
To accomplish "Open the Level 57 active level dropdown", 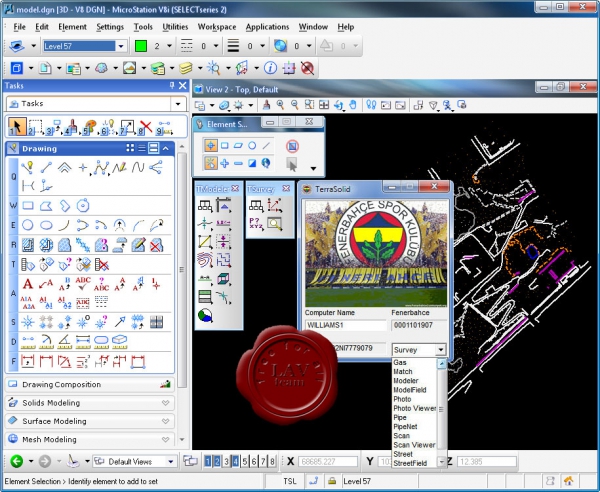I will [x=121, y=46].
